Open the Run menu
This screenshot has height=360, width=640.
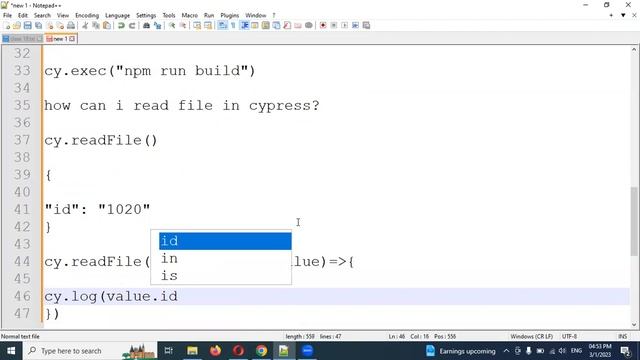coord(209,16)
